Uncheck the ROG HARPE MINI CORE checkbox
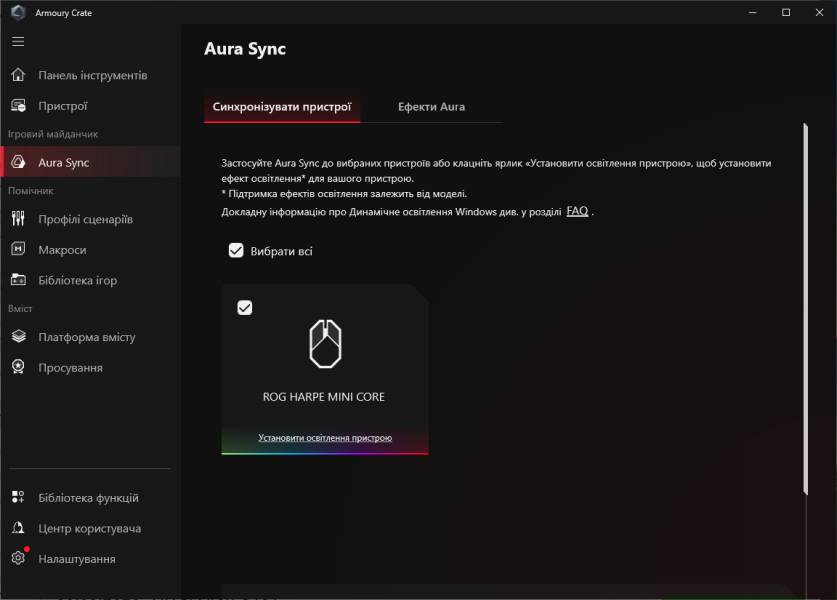The image size is (837, 600). pyautogui.click(x=245, y=308)
